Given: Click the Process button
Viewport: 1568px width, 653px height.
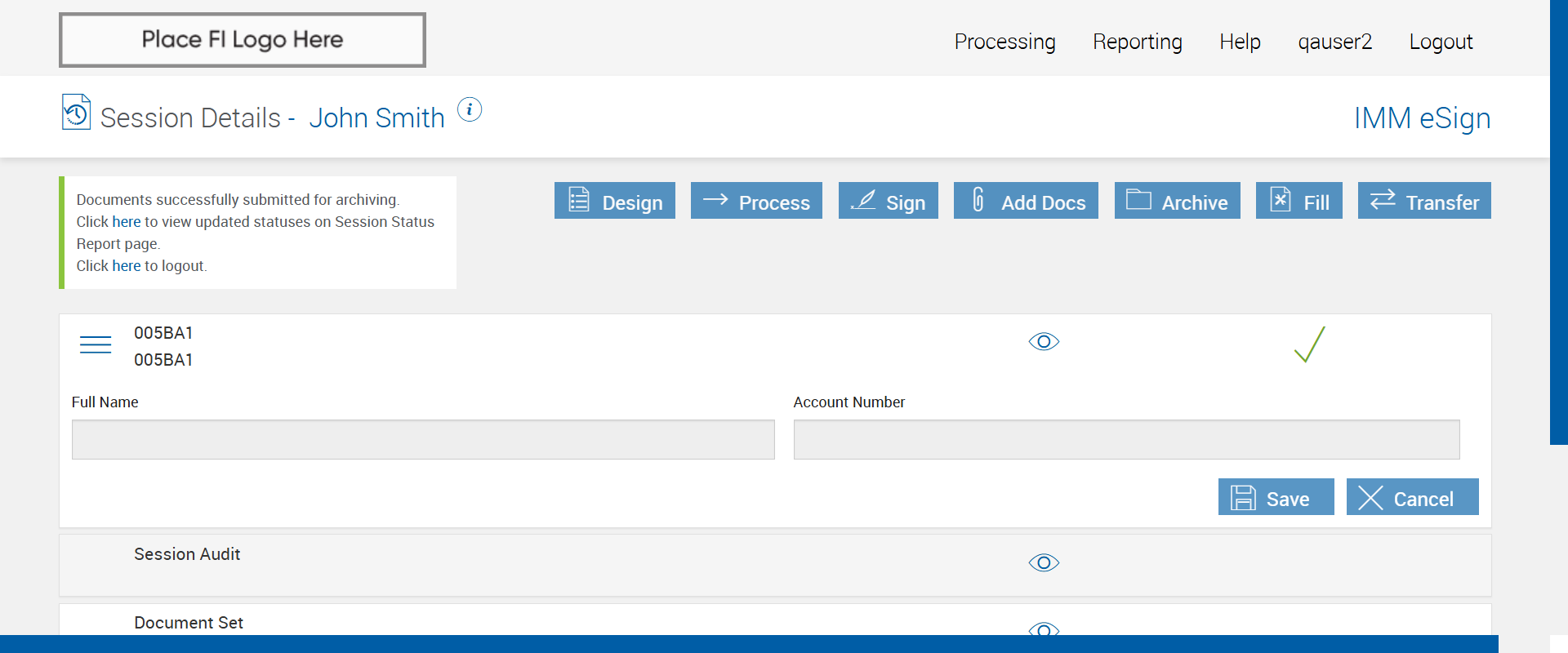Looking at the screenshot, I should 756,201.
